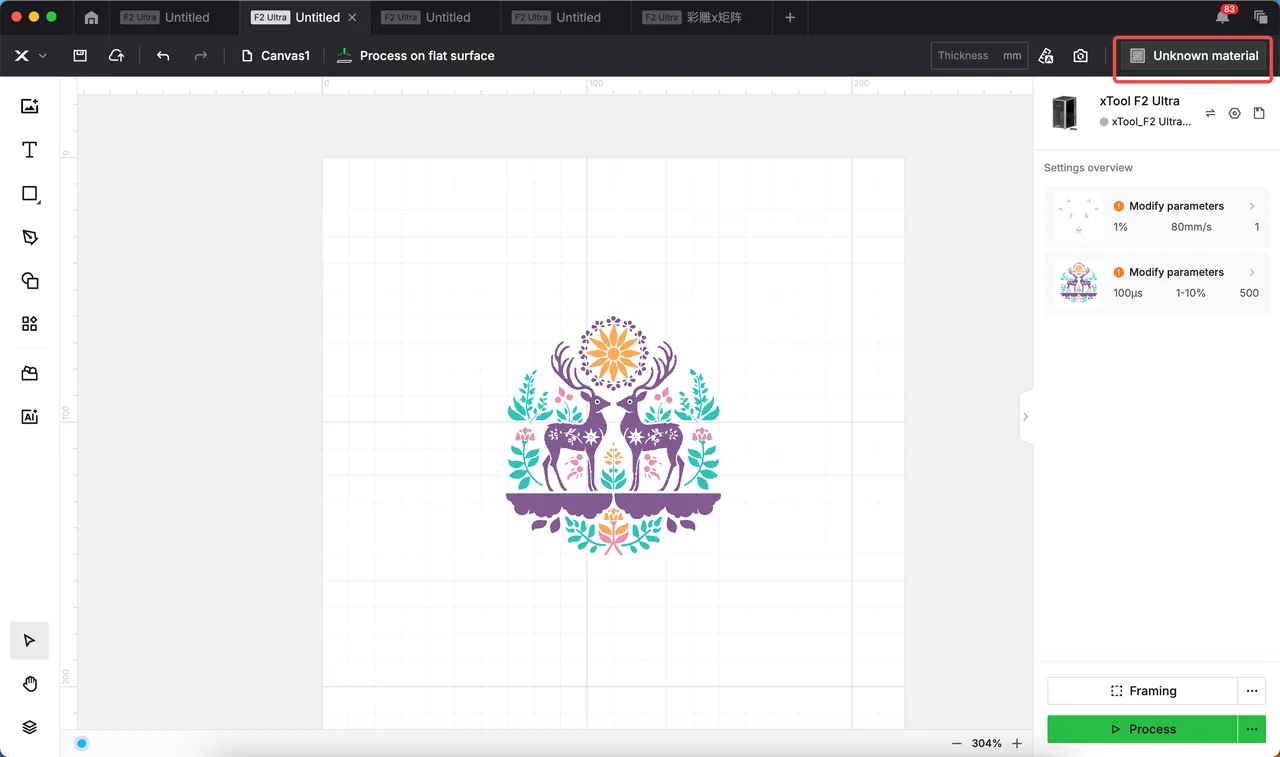The height and width of the screenshot is (757, 1280).
Task: Select the pen vector tool
Action: (x=30, y=237)
